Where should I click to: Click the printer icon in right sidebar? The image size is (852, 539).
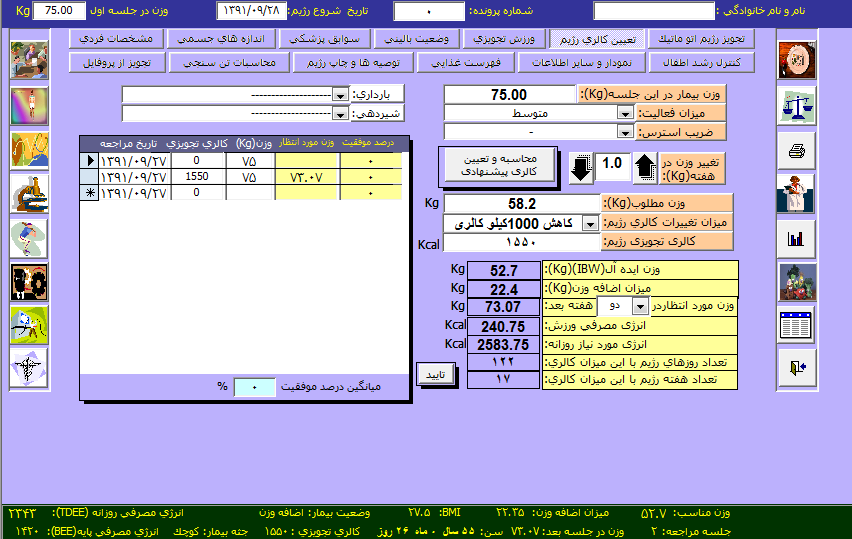point(797,151)
